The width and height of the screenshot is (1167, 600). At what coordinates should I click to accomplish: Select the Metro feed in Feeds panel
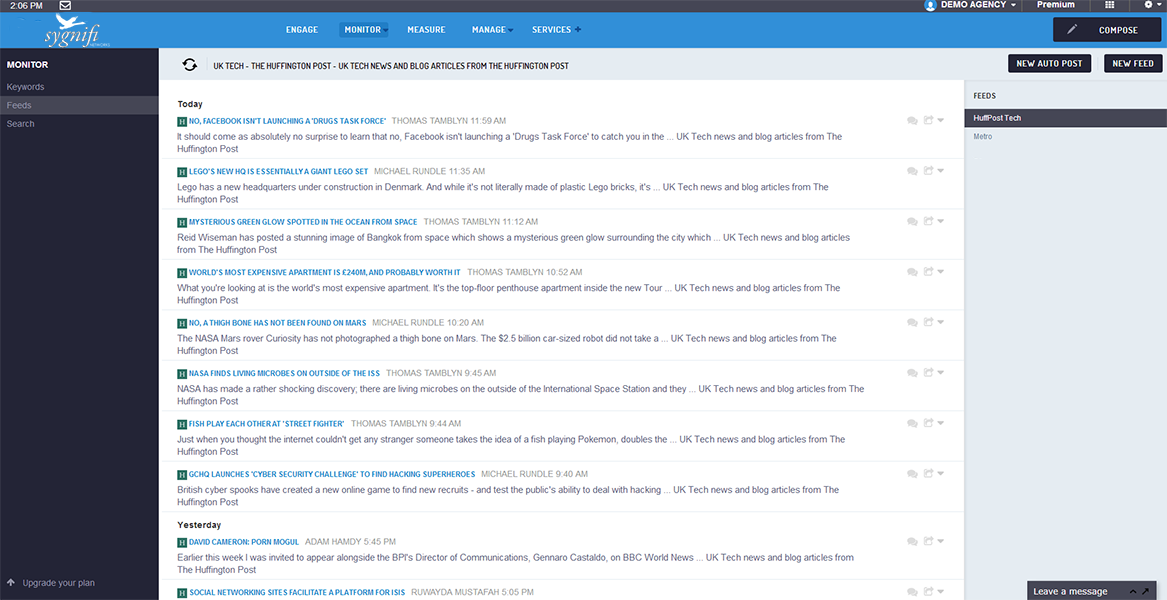coord(983,137)
